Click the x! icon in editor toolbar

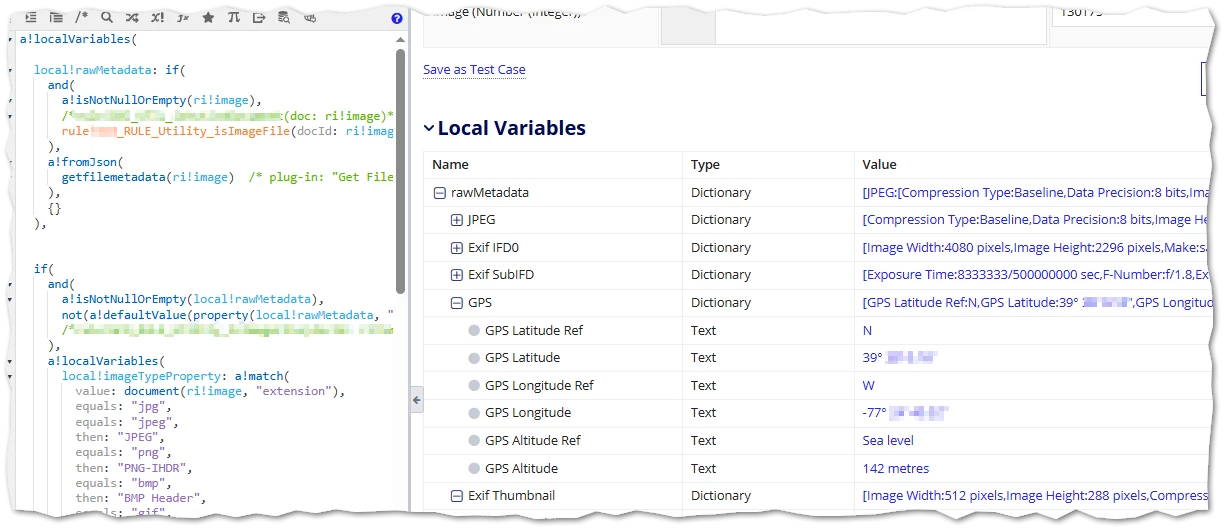158,18
